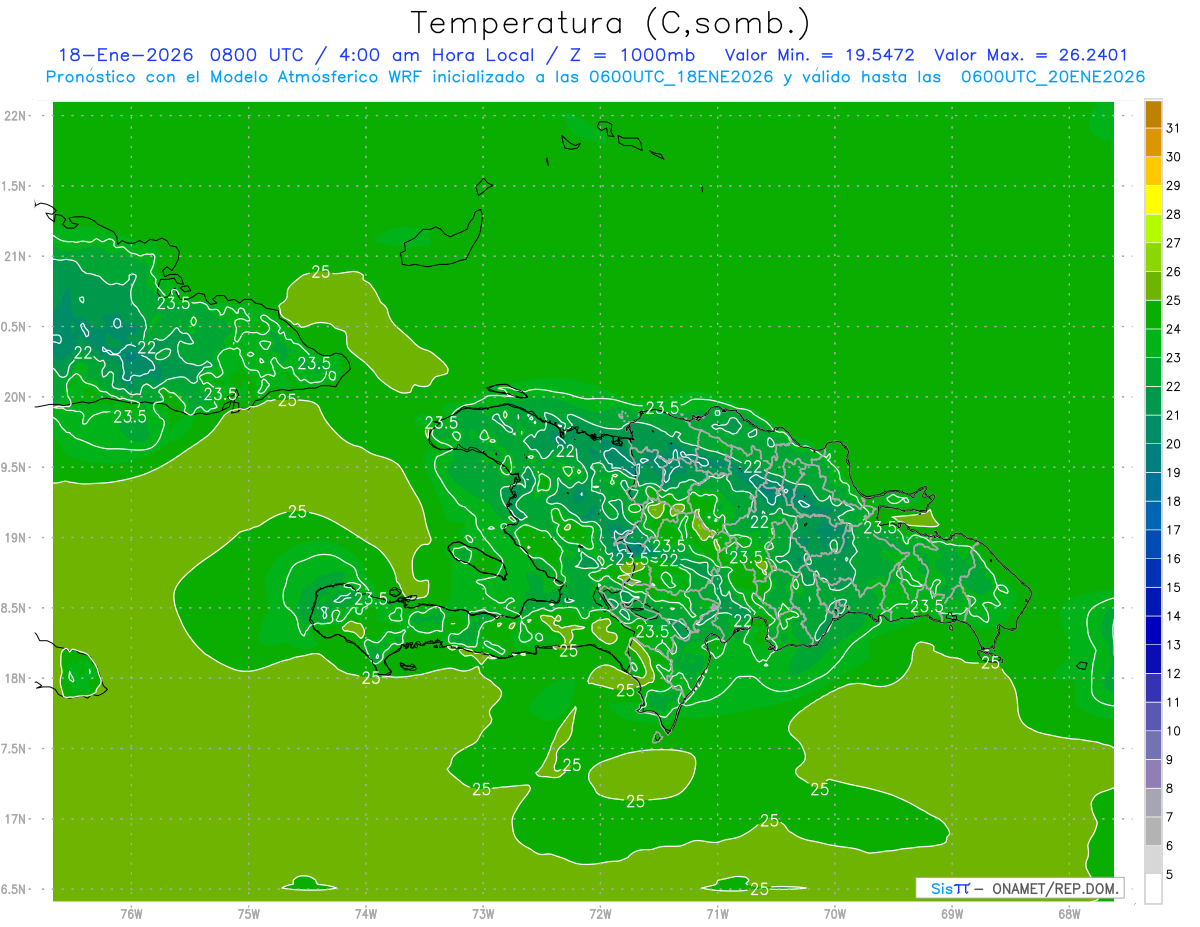Click the 19N latitude axis label
Image resolution: width=1200 pixels, height=927 pixels.
tap(15, 537)
